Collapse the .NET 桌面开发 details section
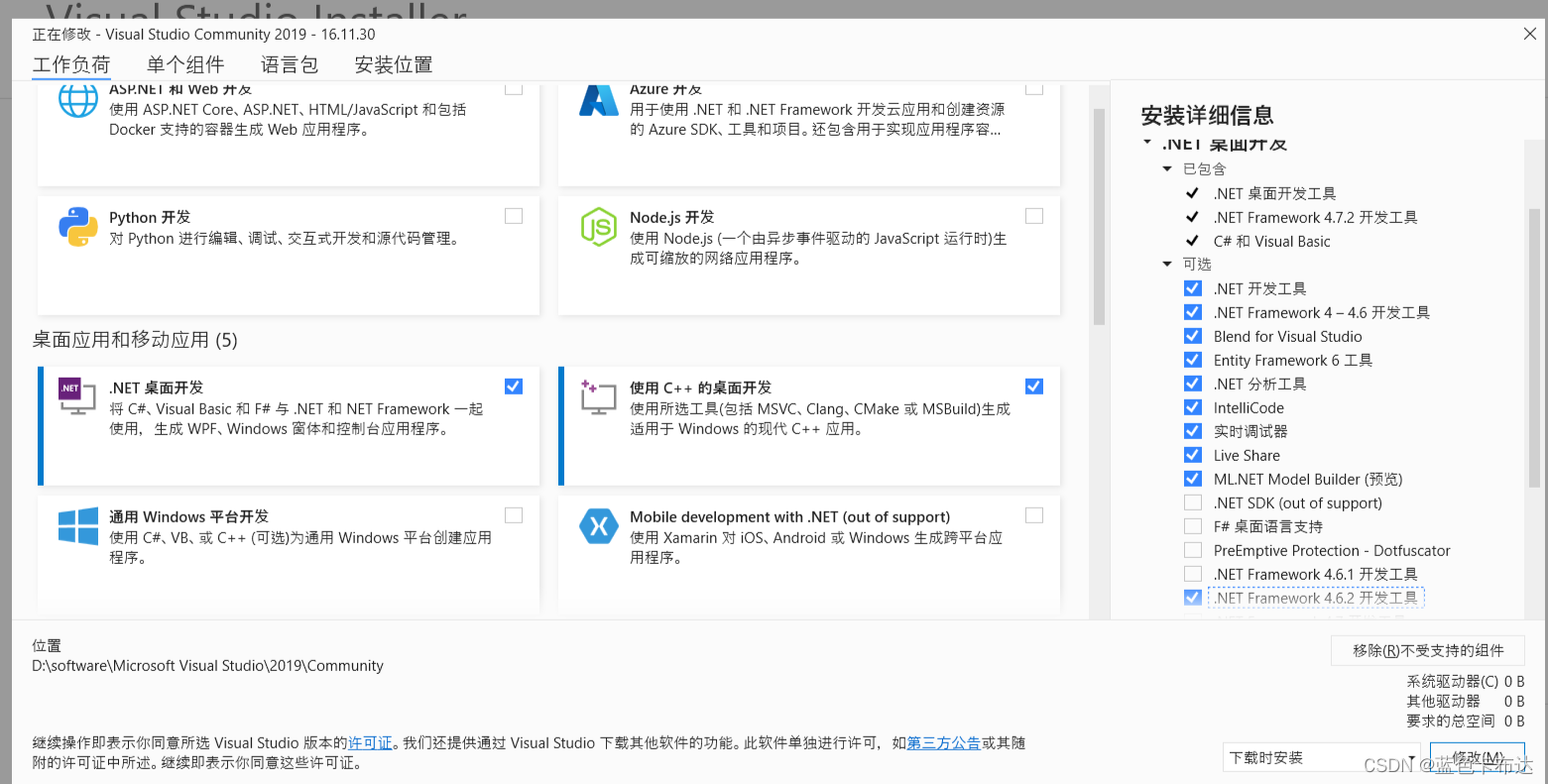 coord(1146,142)
